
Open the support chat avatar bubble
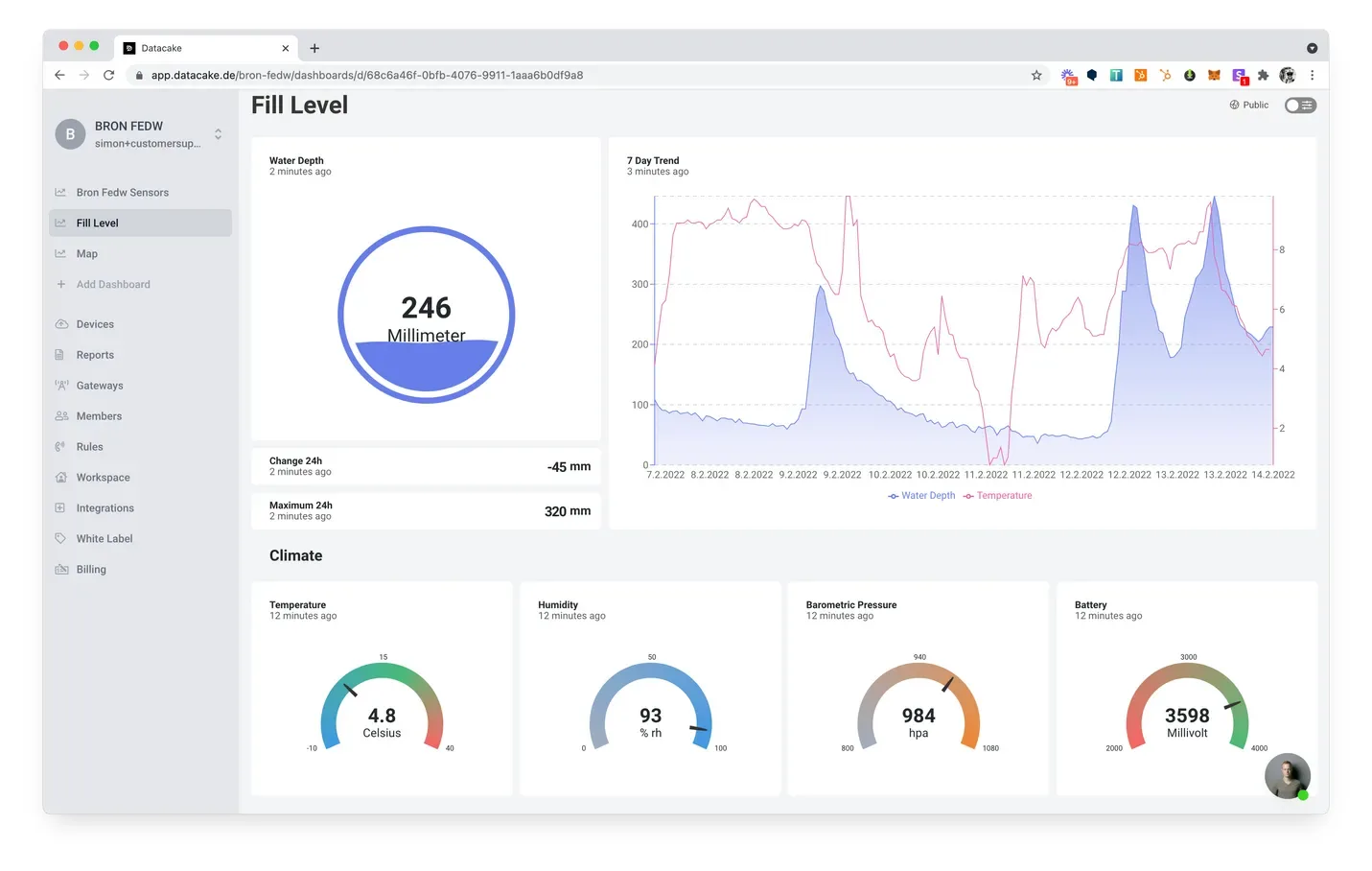click(1288, 776)
